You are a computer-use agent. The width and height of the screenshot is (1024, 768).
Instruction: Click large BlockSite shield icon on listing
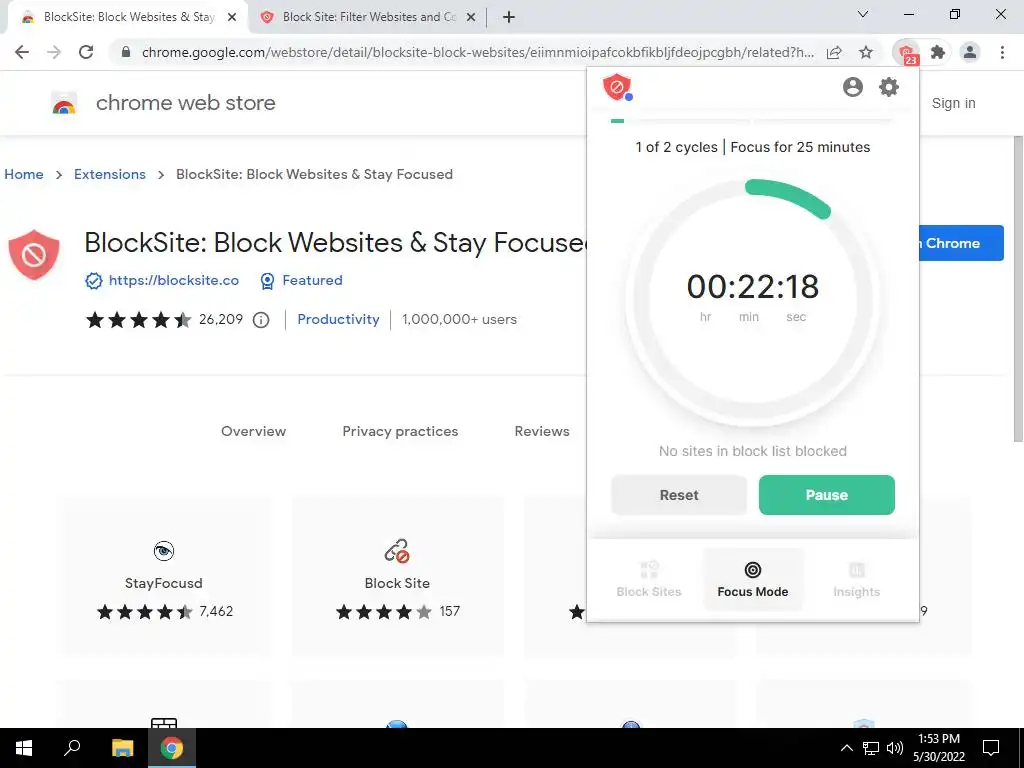coord(34,255)
